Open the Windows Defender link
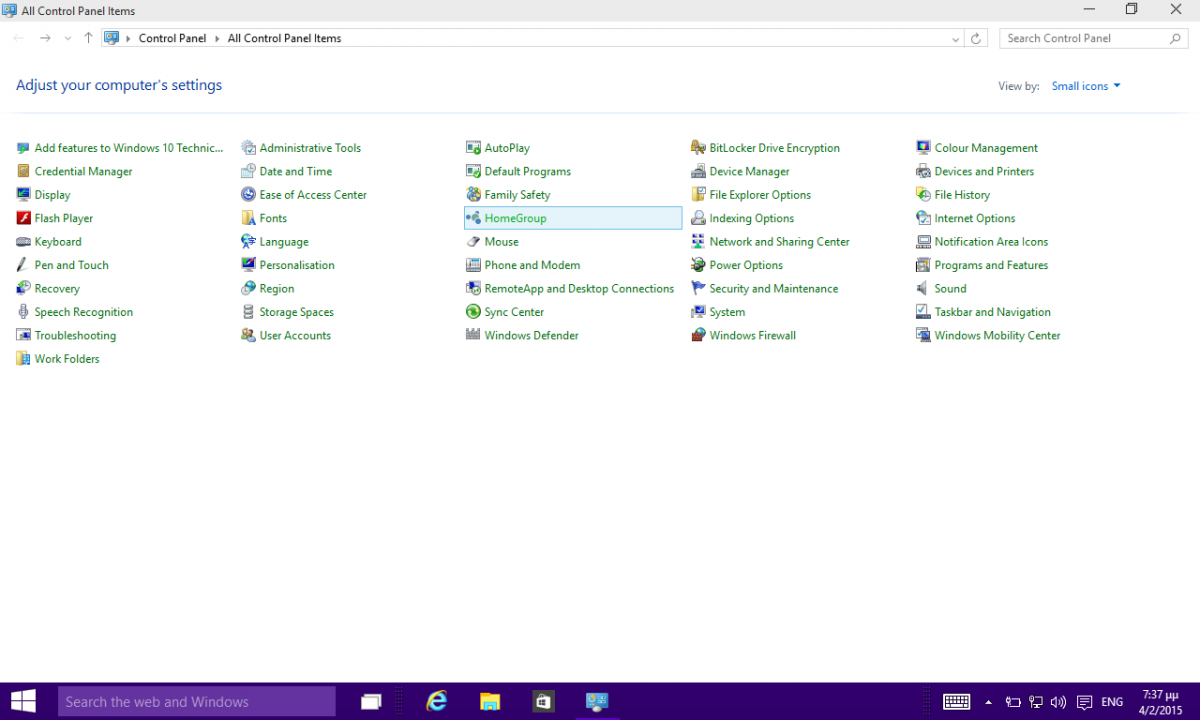The height and width of the screenshot is (720, 1200). pos(531,335)
